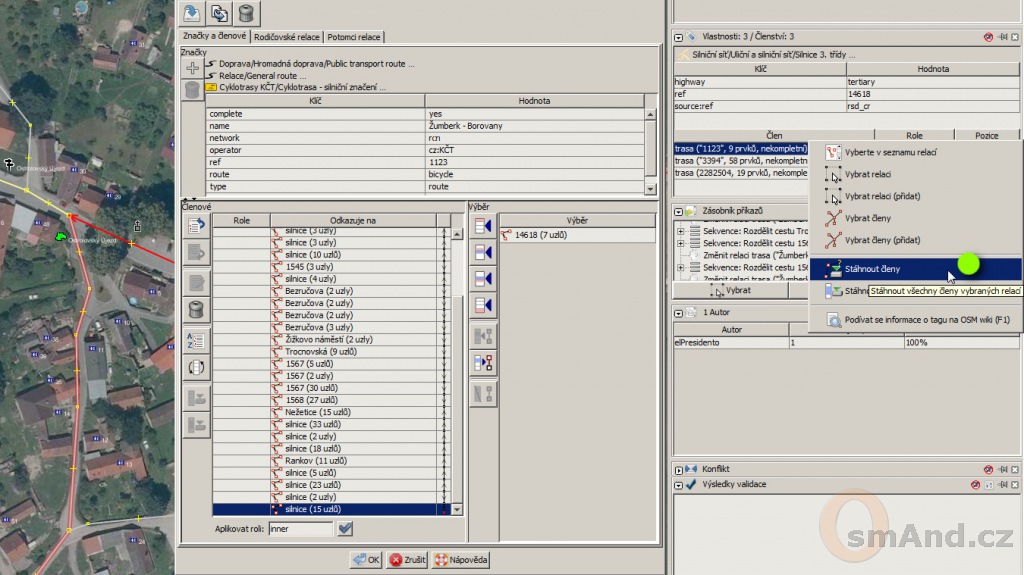Choose 'Vybrat členy (přidat)' menu entry
The image size is (1024, 575).
click(914, 240)
